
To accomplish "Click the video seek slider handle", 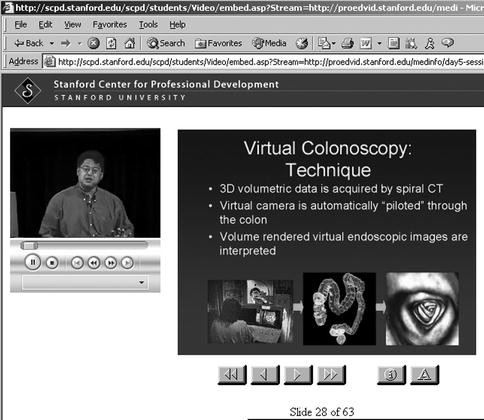I will coord(29,246).
